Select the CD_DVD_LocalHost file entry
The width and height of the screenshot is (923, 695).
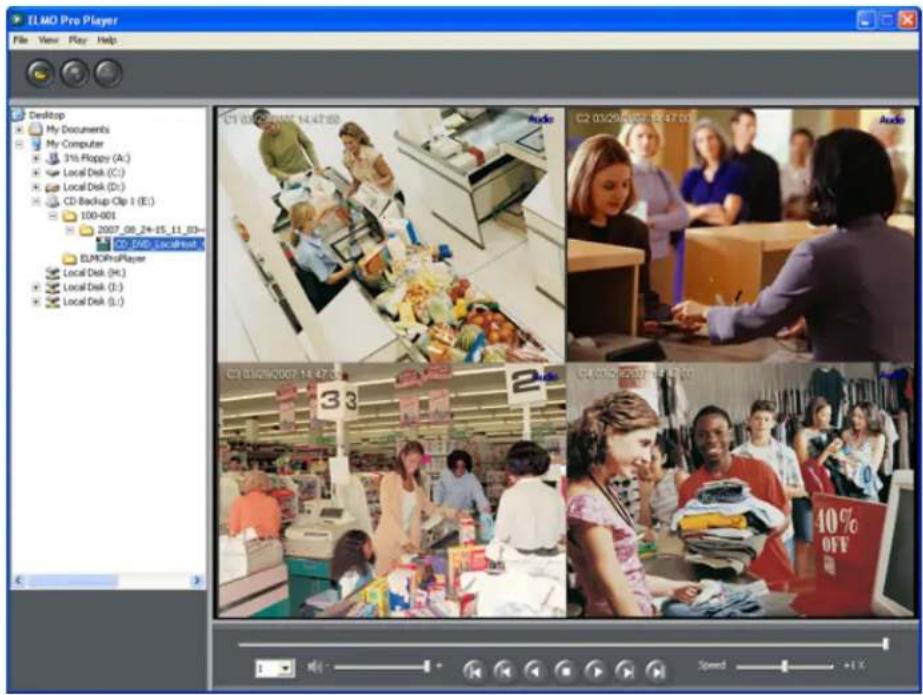click(159, 244)
